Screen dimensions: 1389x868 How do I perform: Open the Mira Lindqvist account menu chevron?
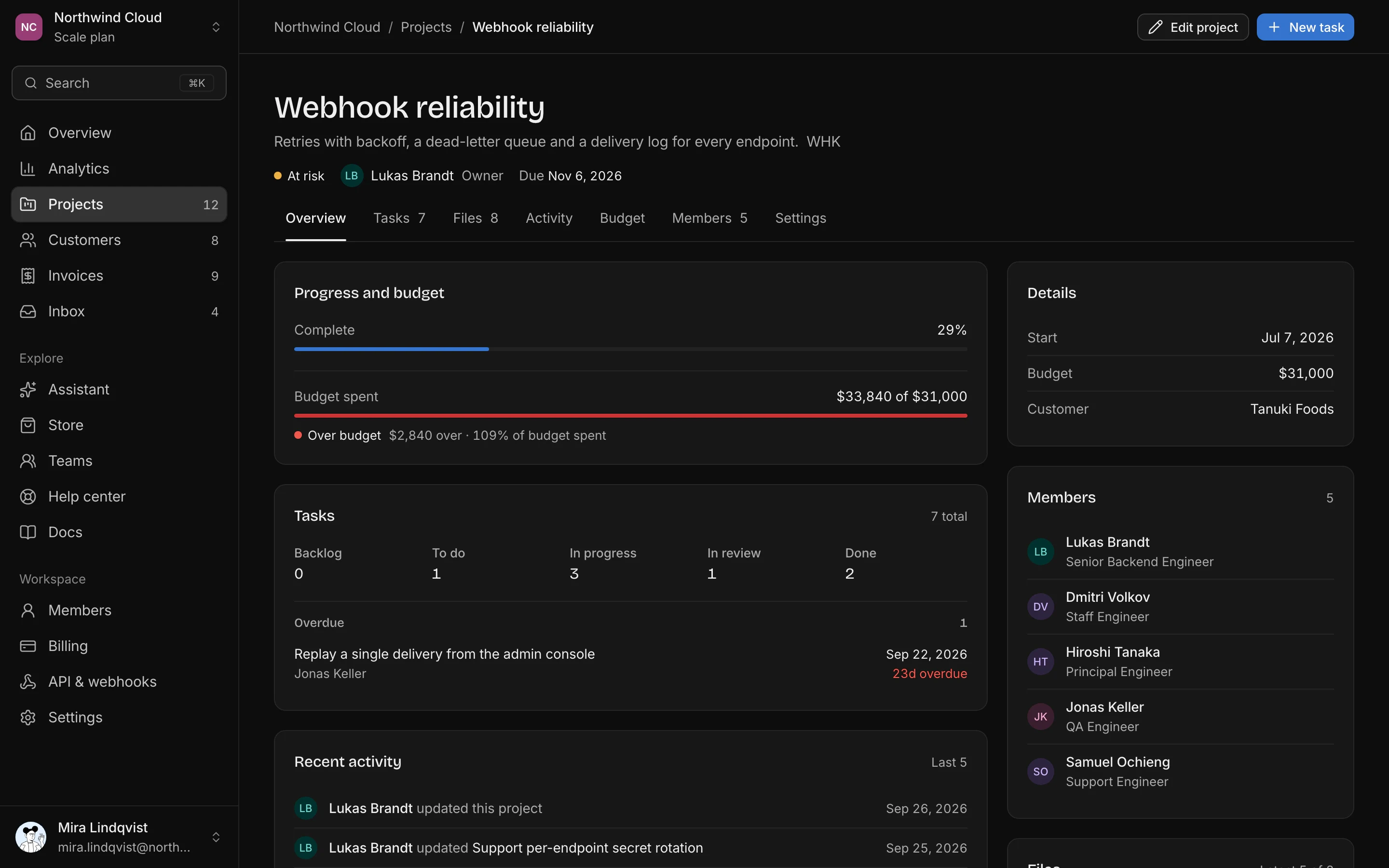click(x=216, y=837)
